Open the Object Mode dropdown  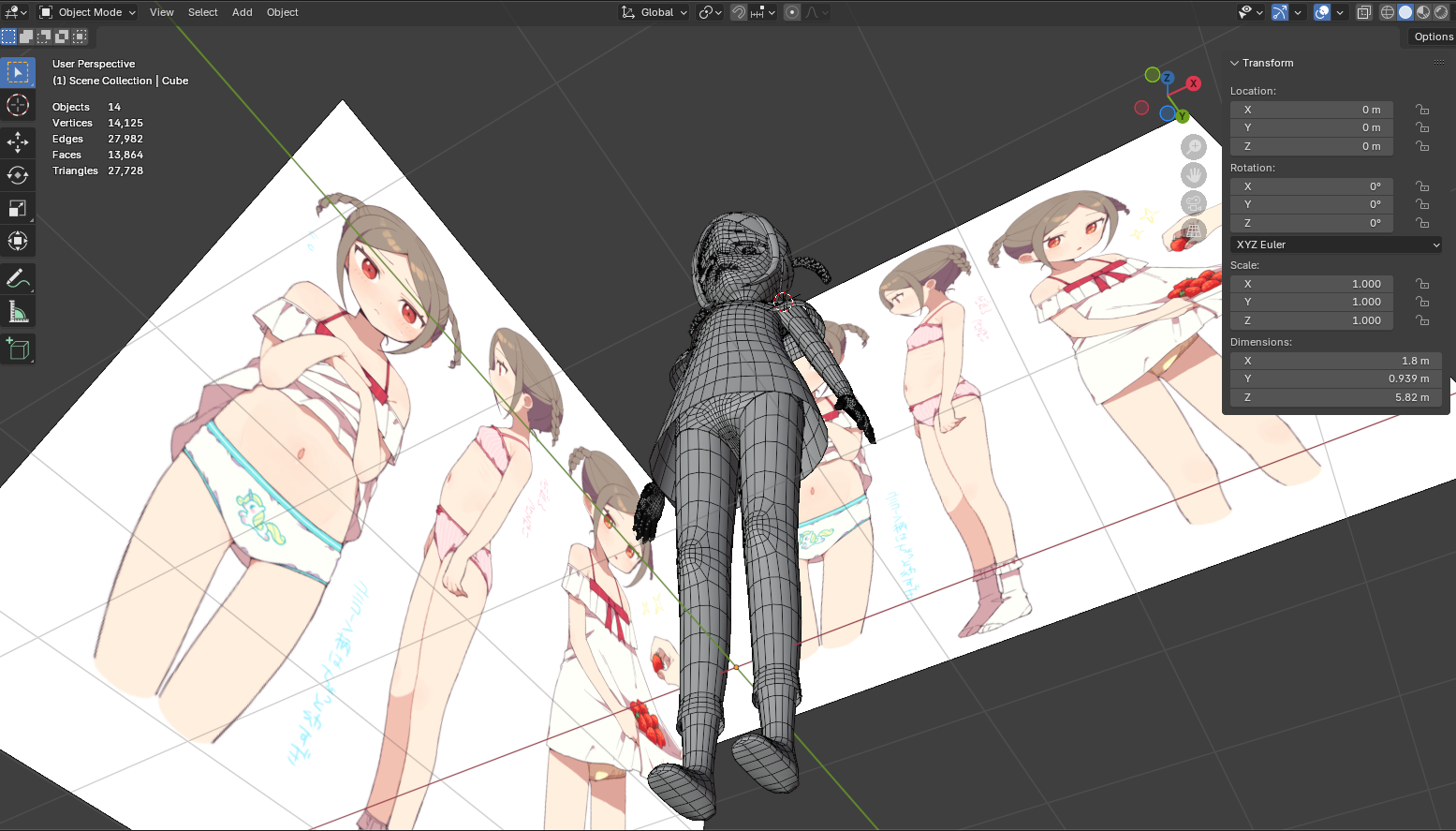(x=87, y=12)
